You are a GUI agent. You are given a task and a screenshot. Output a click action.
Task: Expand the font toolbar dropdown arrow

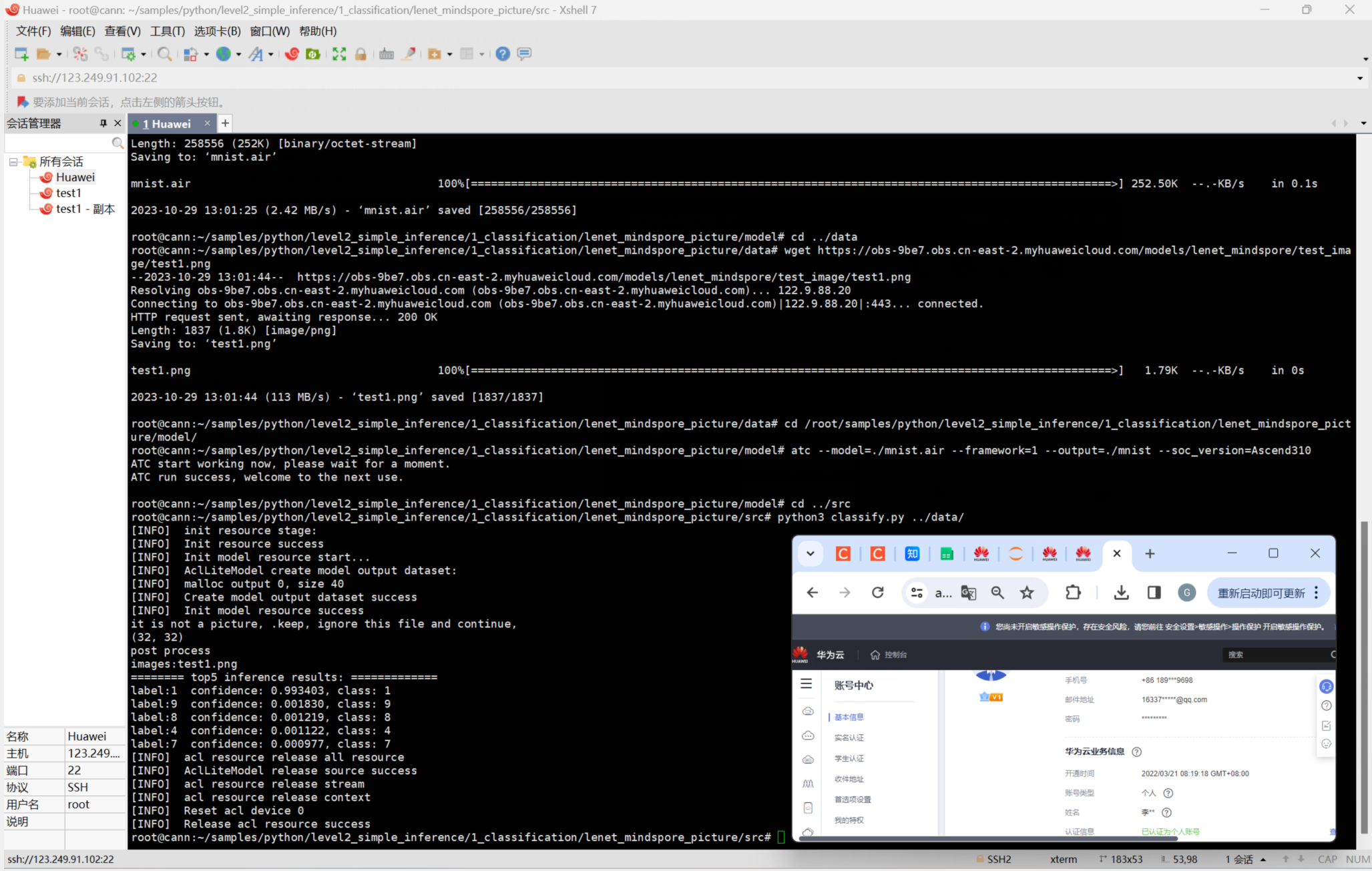coord(270,55)
